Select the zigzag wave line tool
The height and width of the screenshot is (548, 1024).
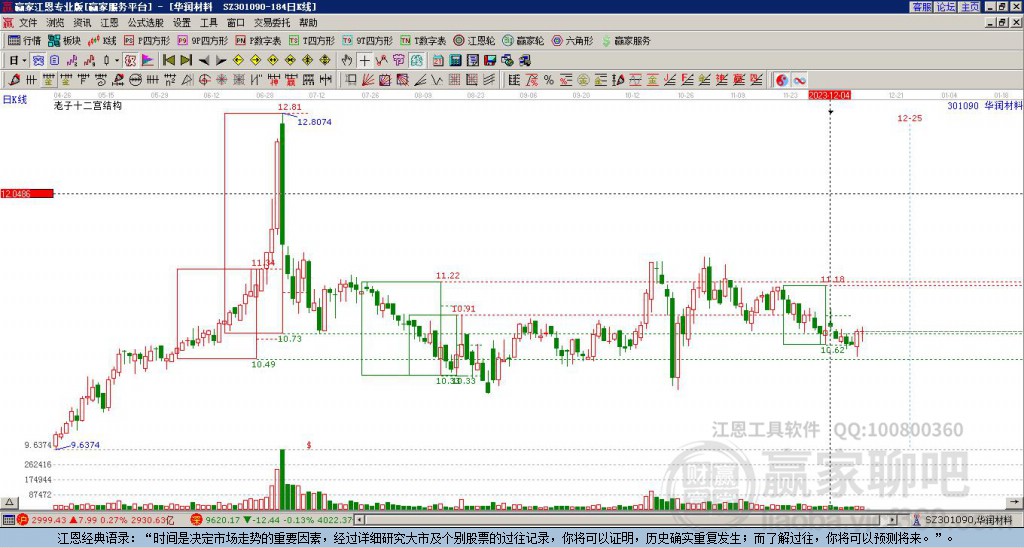[x=437, y=80]
